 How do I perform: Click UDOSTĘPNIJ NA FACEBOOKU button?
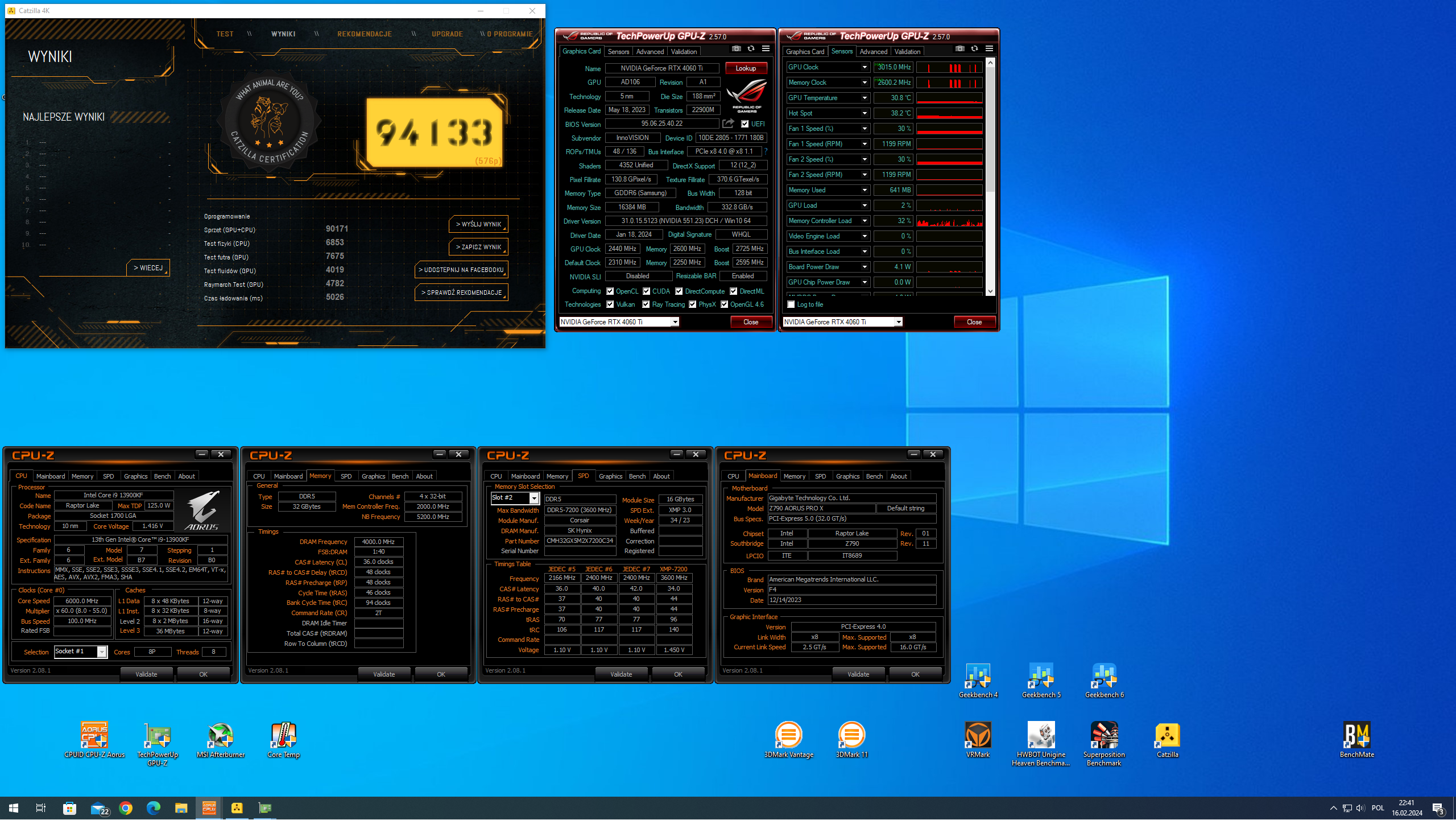[461, 270]
